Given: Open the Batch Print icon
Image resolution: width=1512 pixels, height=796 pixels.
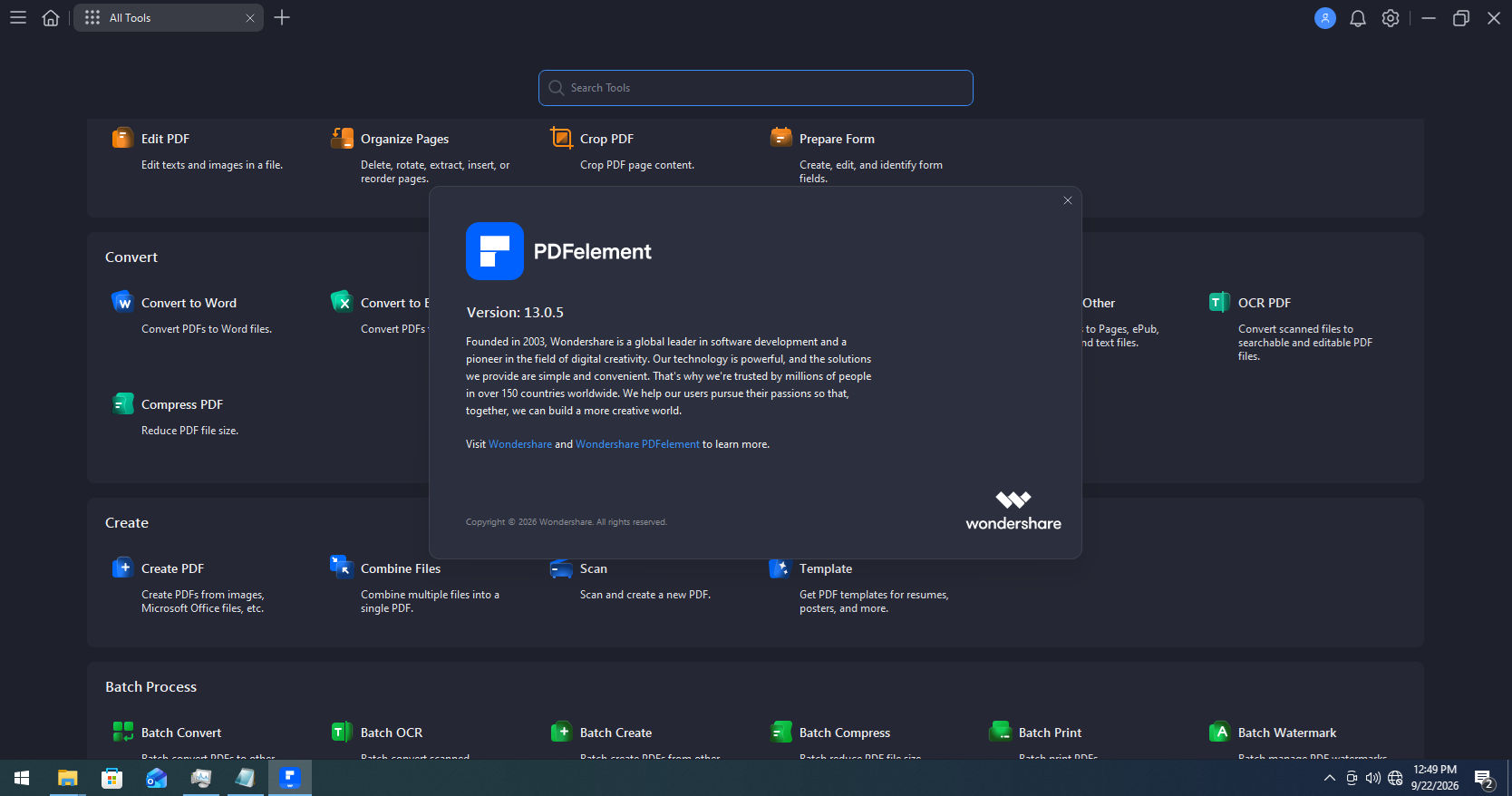Looking at the screenshot, I should click(x=1000, y=732).
